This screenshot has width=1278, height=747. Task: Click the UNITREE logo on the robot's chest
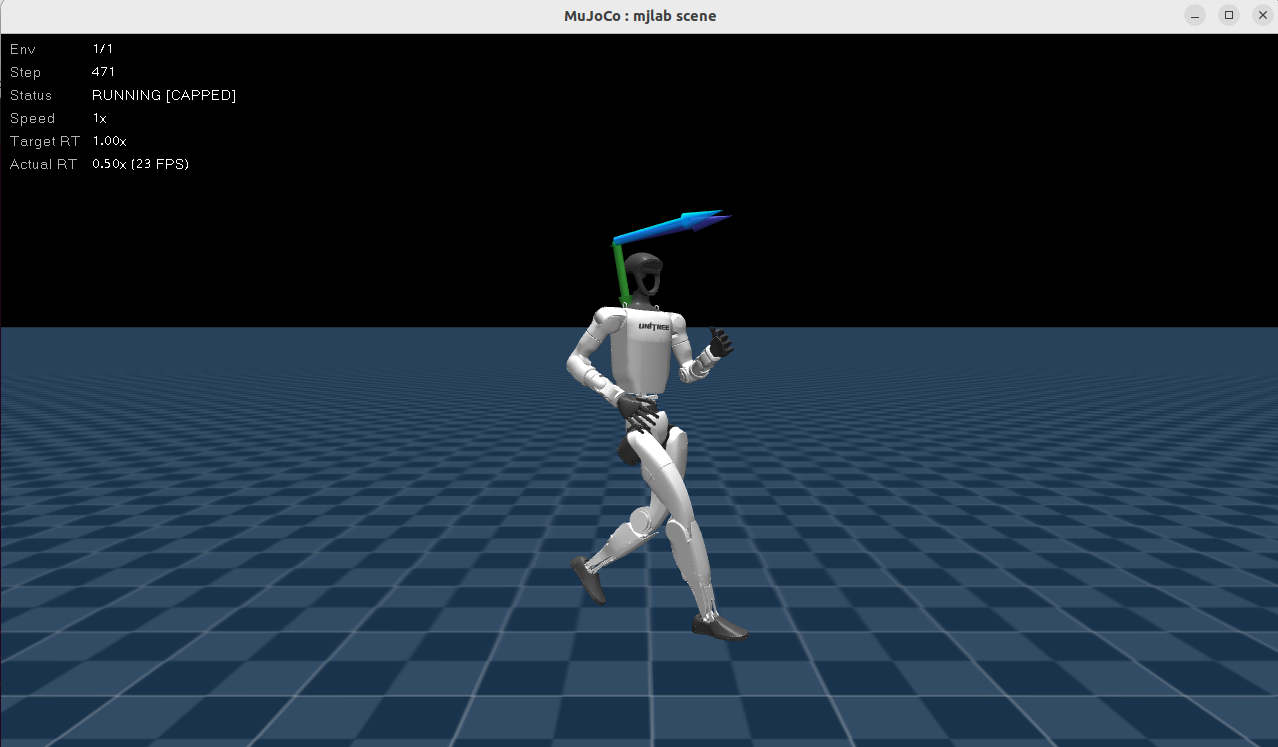(656, 325)
